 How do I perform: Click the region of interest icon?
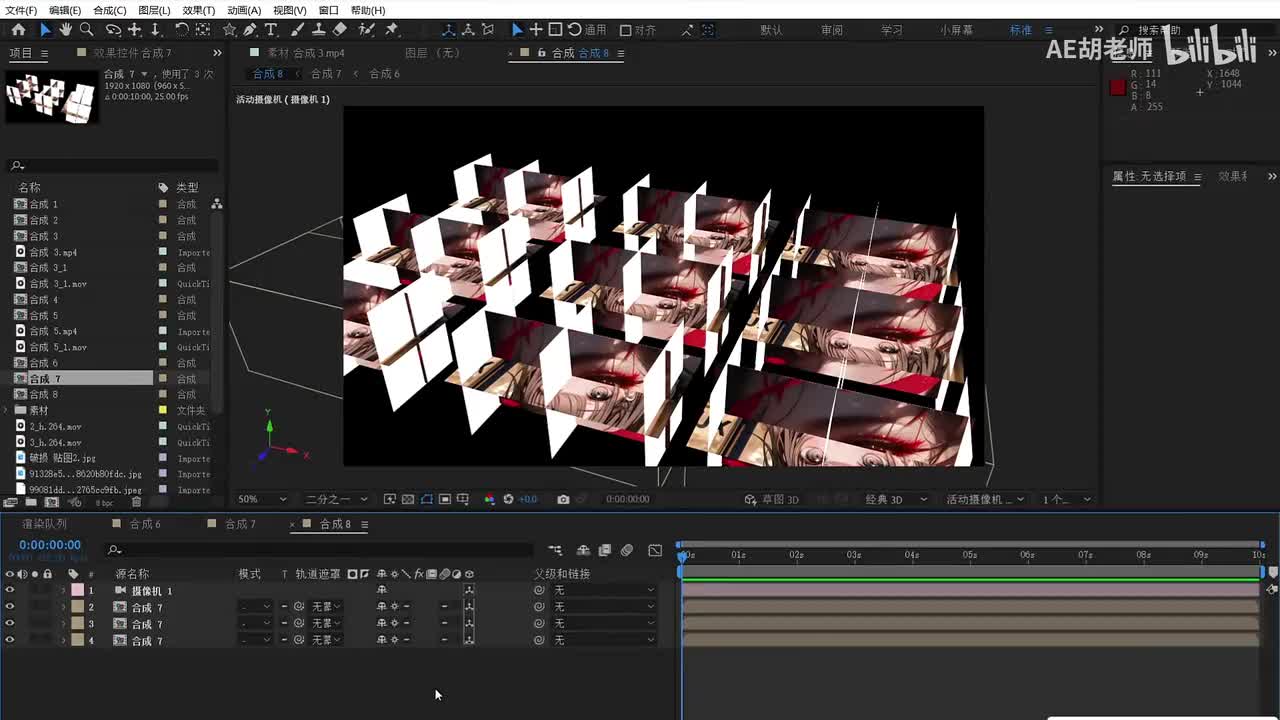click(445, 499)
